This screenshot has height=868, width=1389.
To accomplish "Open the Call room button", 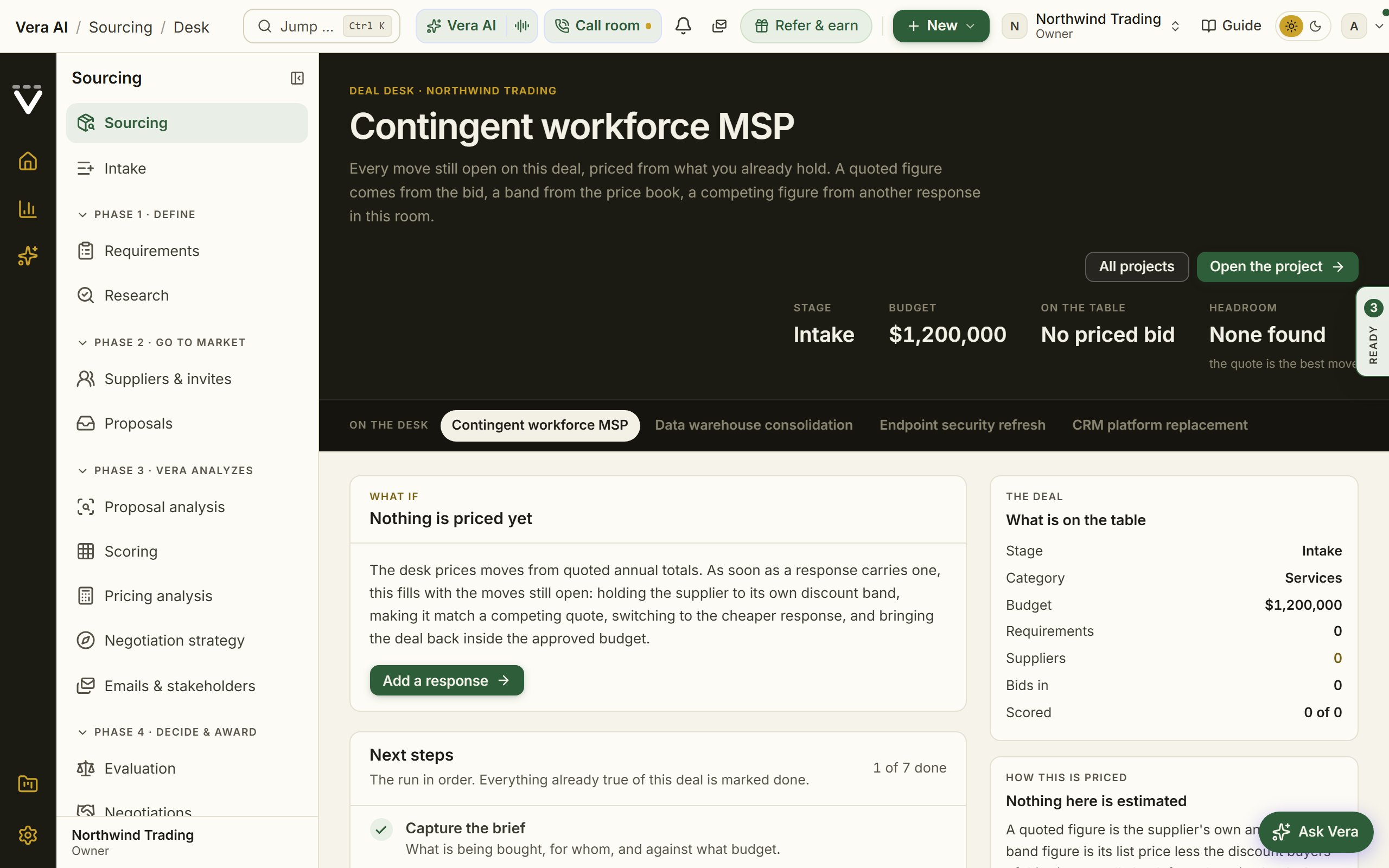I will click(603, 26).
